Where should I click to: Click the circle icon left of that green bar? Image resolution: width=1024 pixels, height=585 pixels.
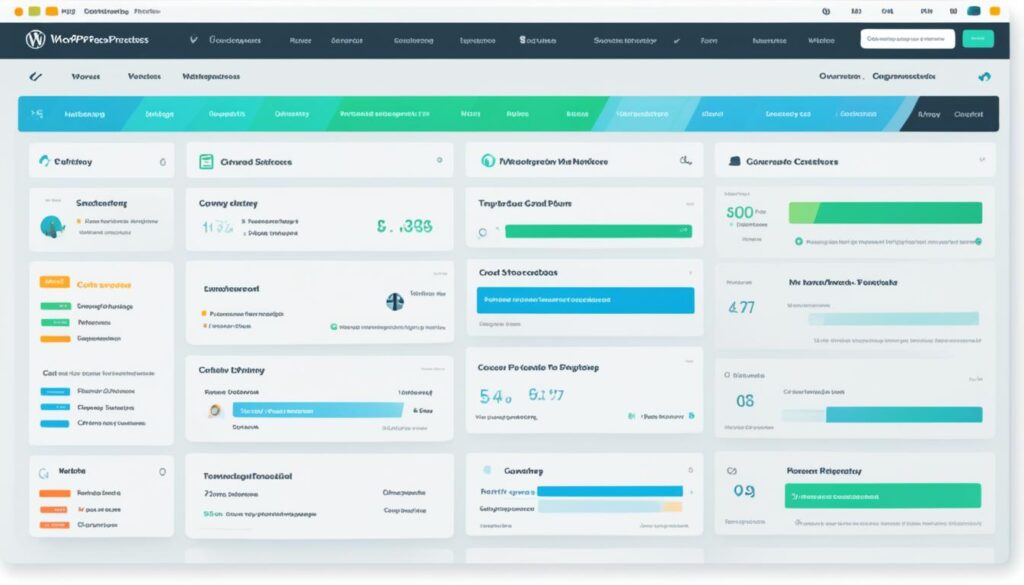(x=483, y=232)
